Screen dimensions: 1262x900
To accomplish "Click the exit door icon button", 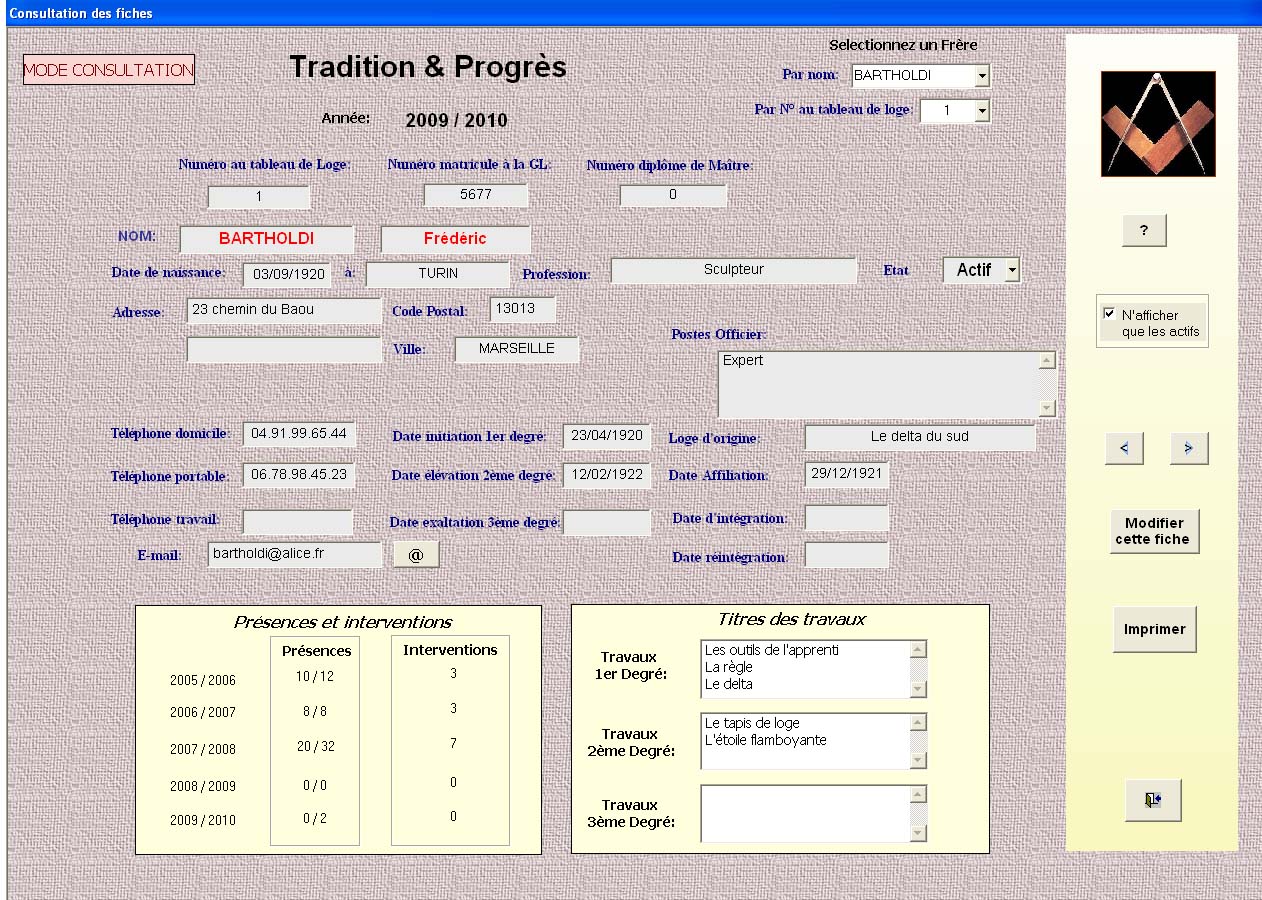I will [1152, 800].
